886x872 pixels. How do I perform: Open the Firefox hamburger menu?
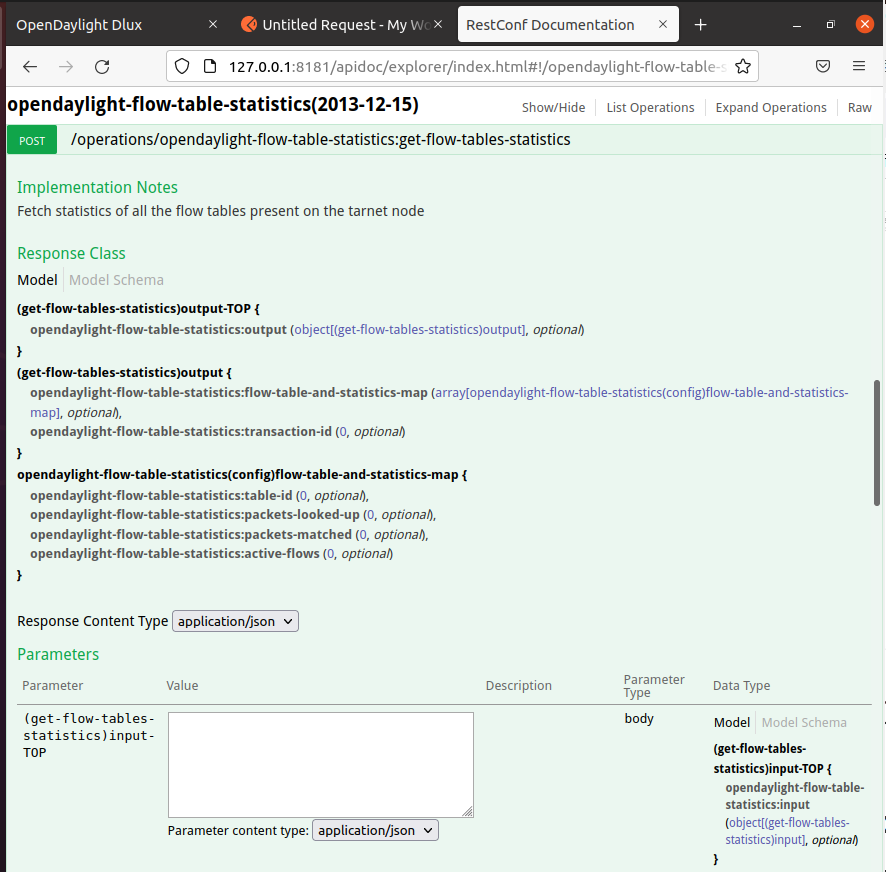pyautogui.click(x=859, y=66)
